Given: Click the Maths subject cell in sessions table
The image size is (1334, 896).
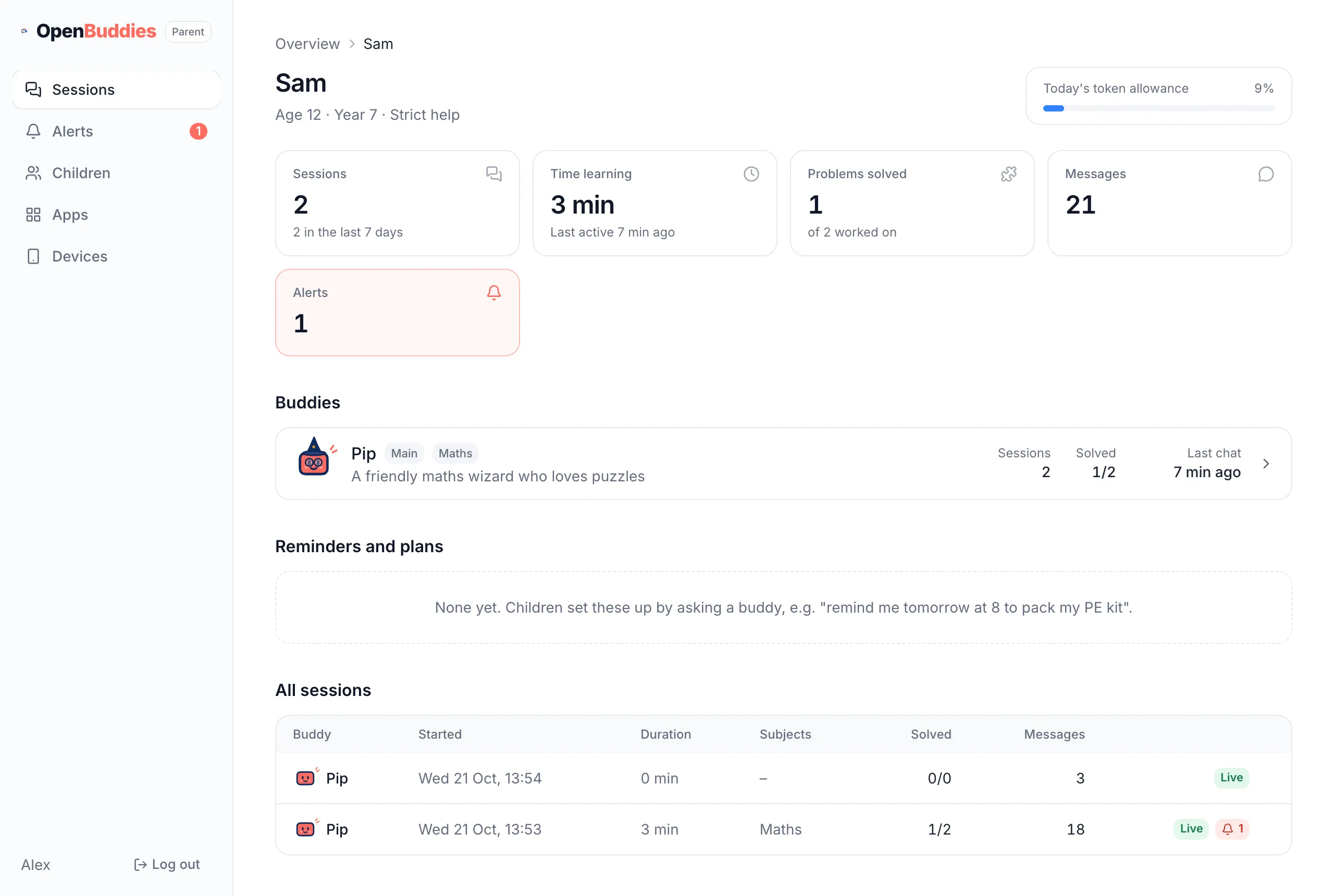Looking at the screenshot, I should coord(780,829).
